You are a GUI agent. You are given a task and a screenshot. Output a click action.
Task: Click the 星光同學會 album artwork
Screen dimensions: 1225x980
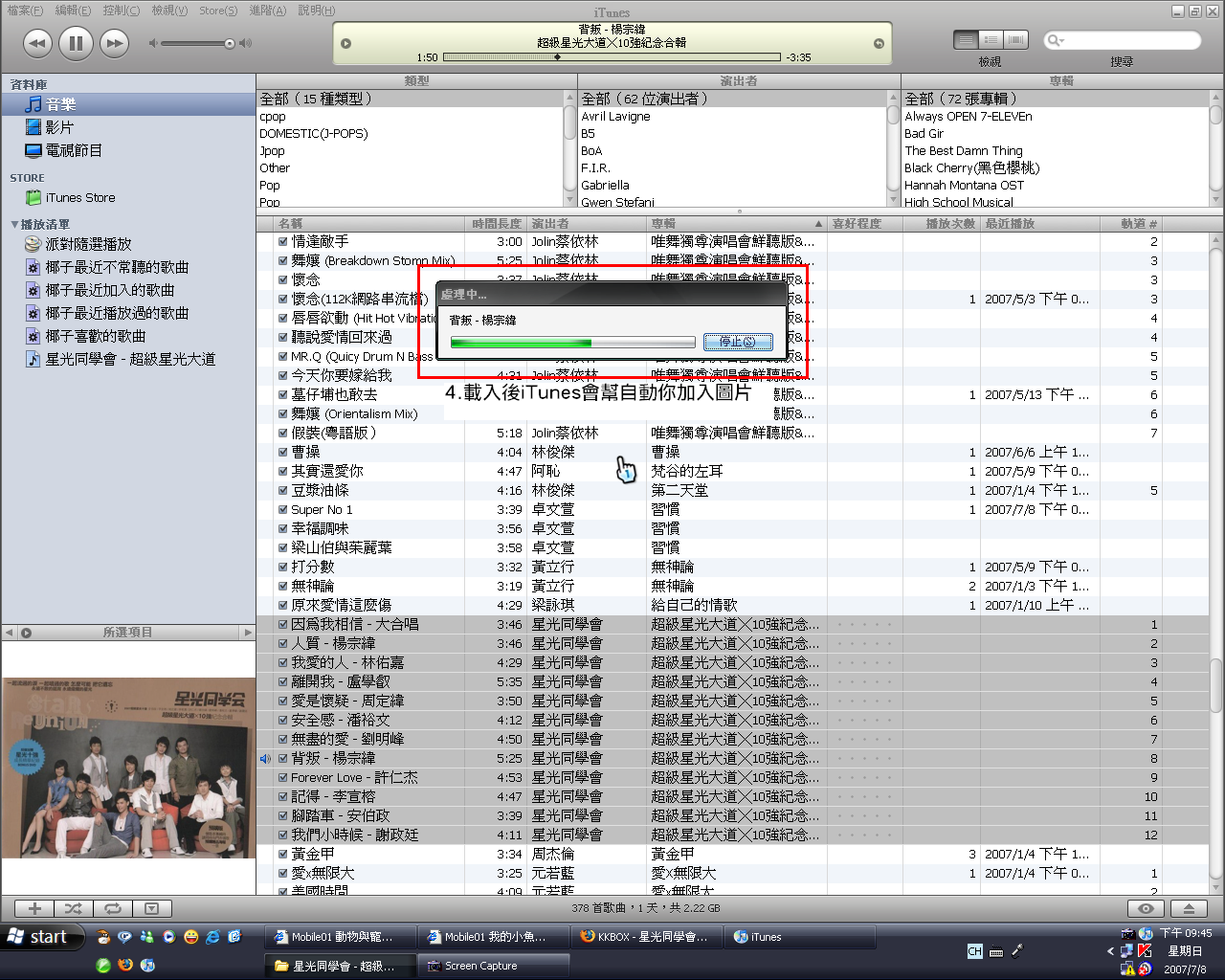pos(128,768)
